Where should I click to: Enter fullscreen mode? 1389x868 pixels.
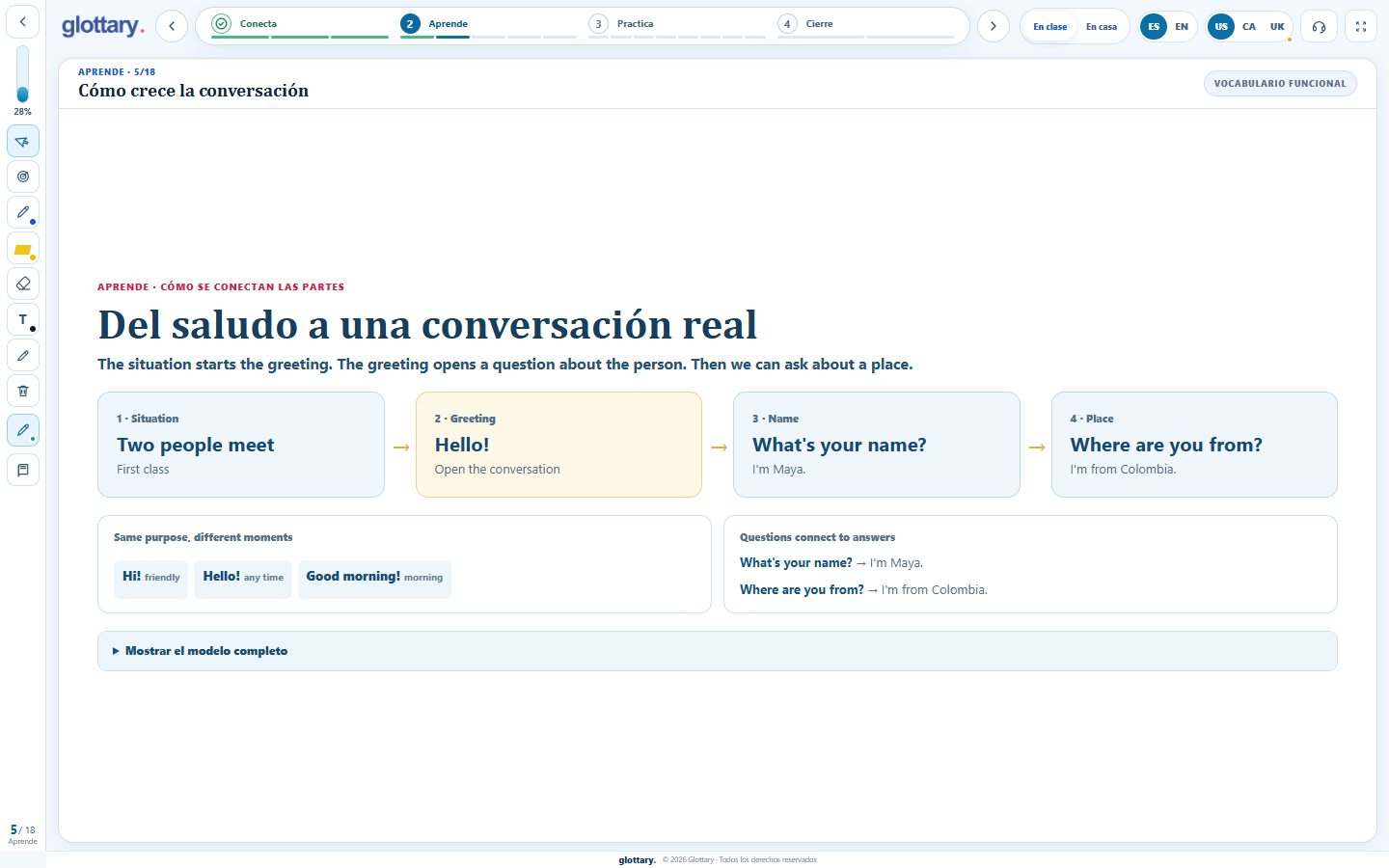coord(1361,26)
